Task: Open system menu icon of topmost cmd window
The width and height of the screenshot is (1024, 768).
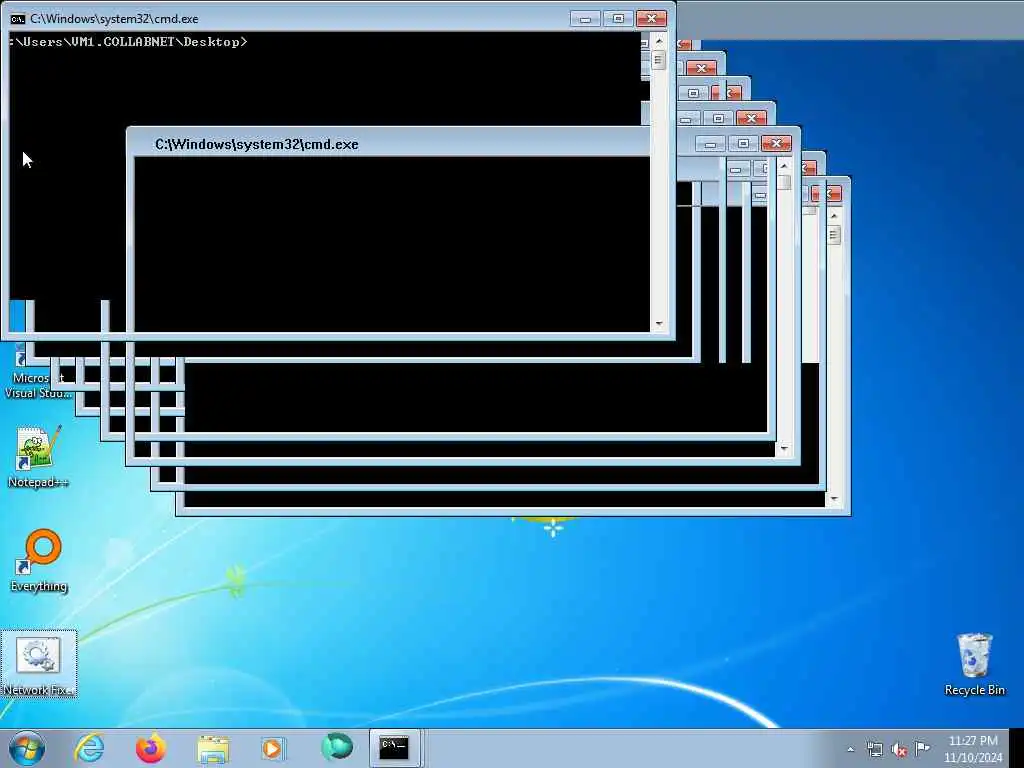Action: tap(18, 19)
